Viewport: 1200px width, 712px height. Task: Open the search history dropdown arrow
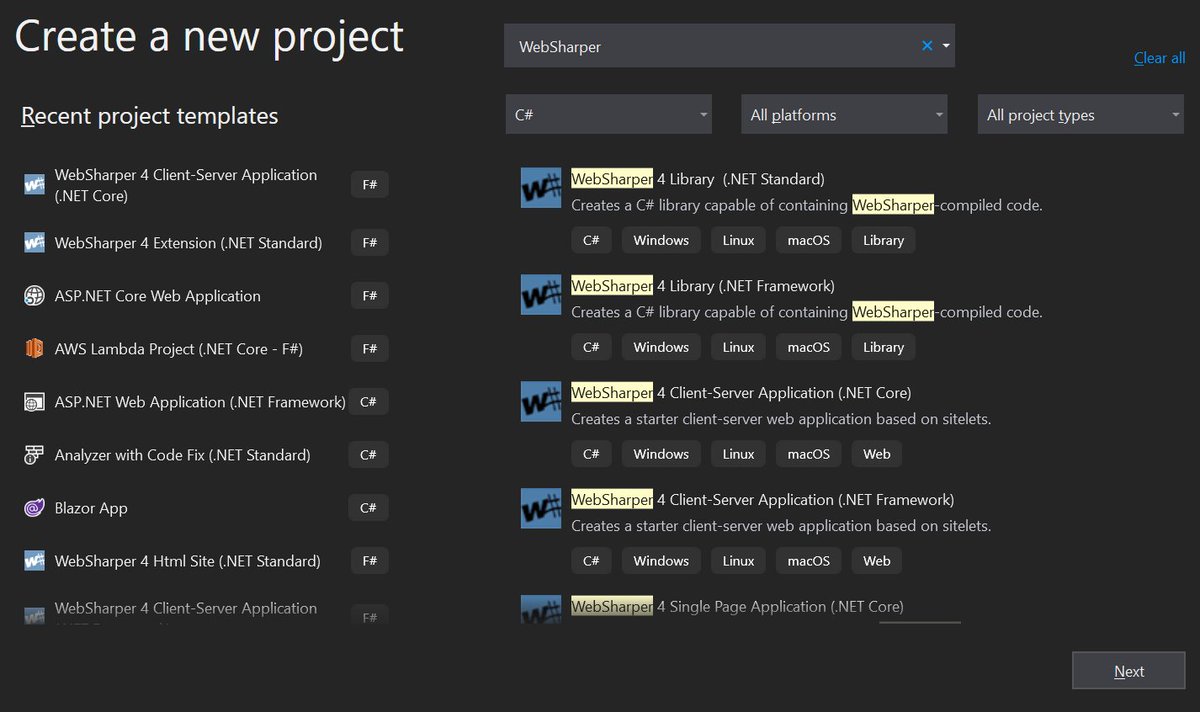[x=944, y=45]
